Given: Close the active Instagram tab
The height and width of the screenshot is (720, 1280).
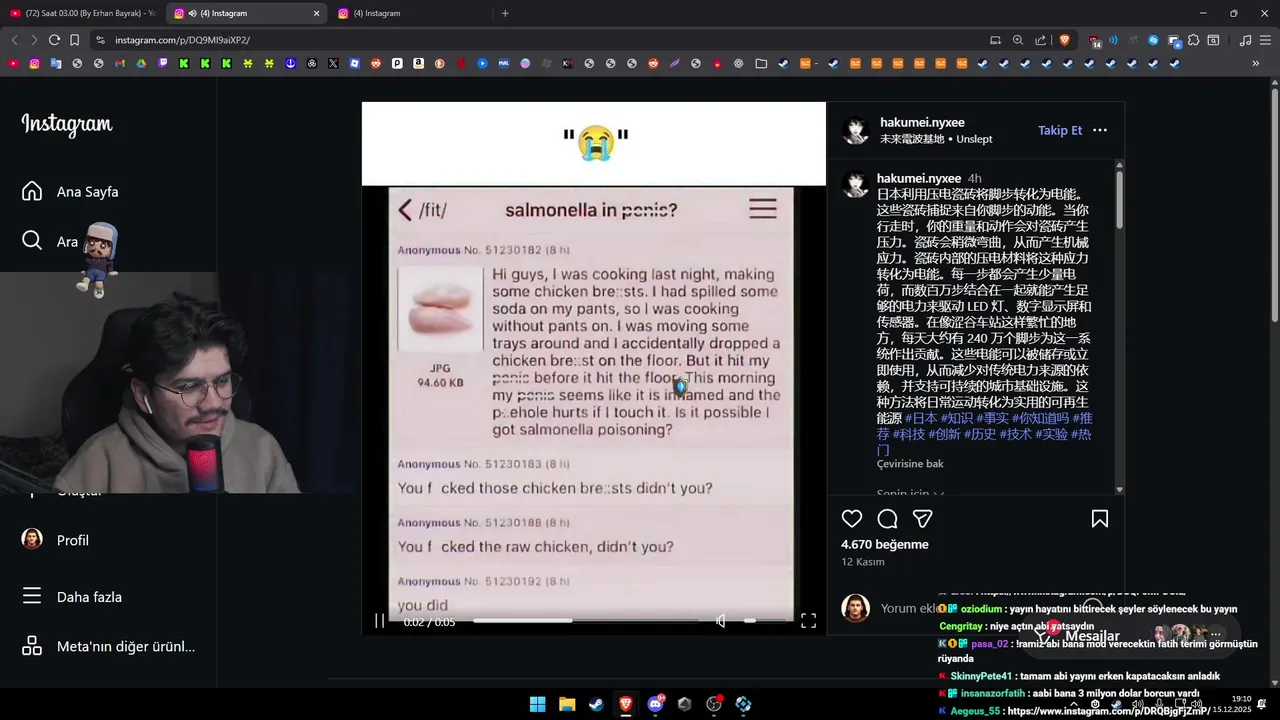Looking at the screenshot, I should click(x=317, y=13).
